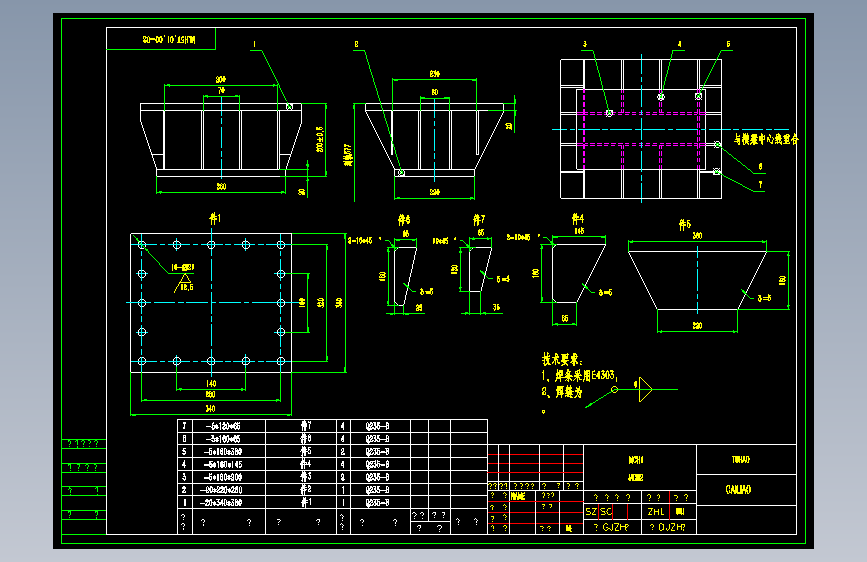
Task: Click the note line mentioning E4303 welding rod
Action: pos(579,376)
